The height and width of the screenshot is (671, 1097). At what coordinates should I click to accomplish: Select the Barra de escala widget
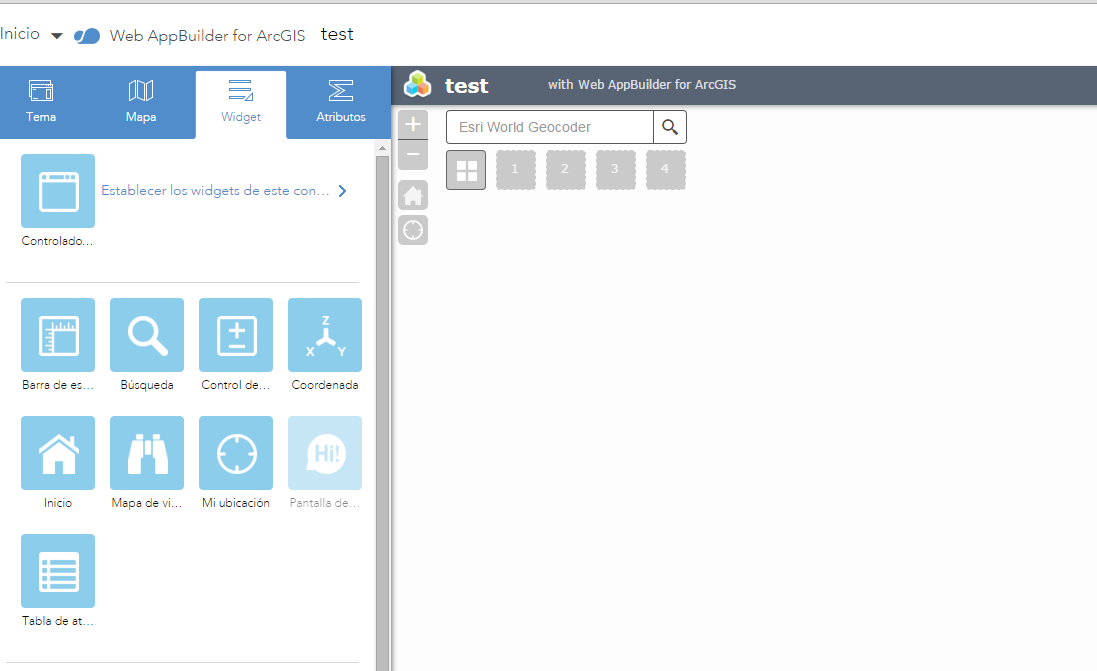click(58, 335)
